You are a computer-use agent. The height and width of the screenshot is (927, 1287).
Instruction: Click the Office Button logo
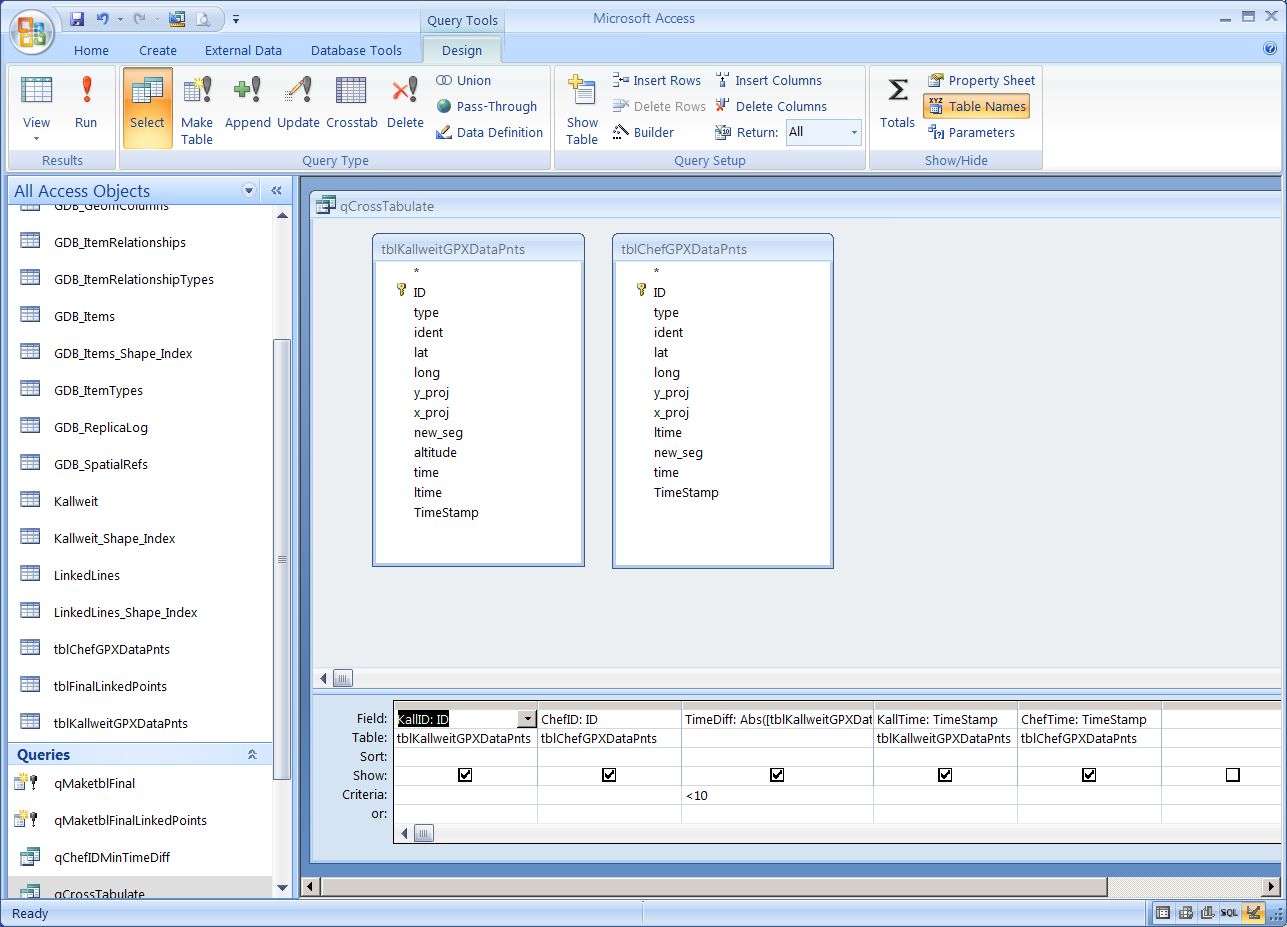click(x=34, y=33)
